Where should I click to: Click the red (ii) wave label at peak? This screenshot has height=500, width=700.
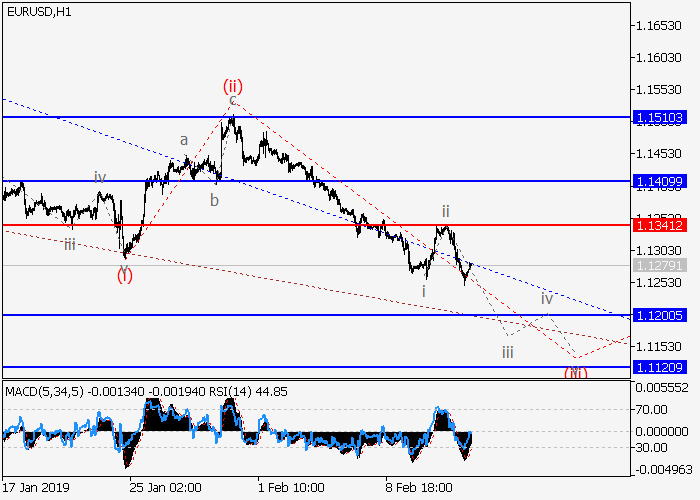tap(232, 87)
